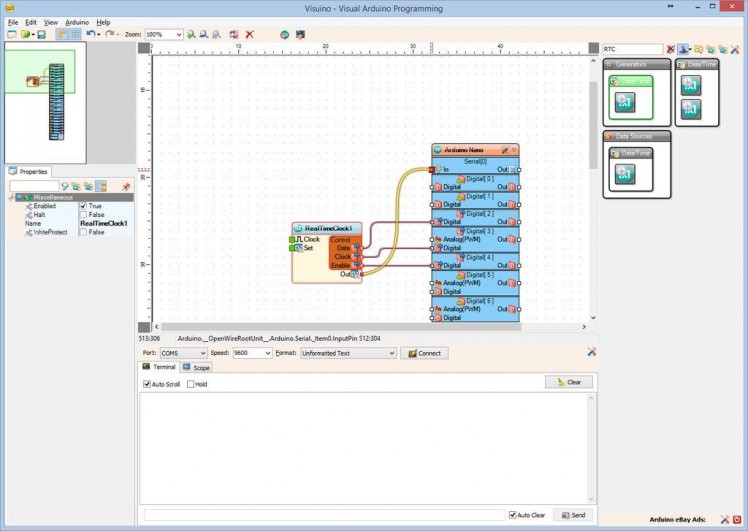
Task: Click the Undo arrow in toolbar
Action: click(x=91, y=34)
